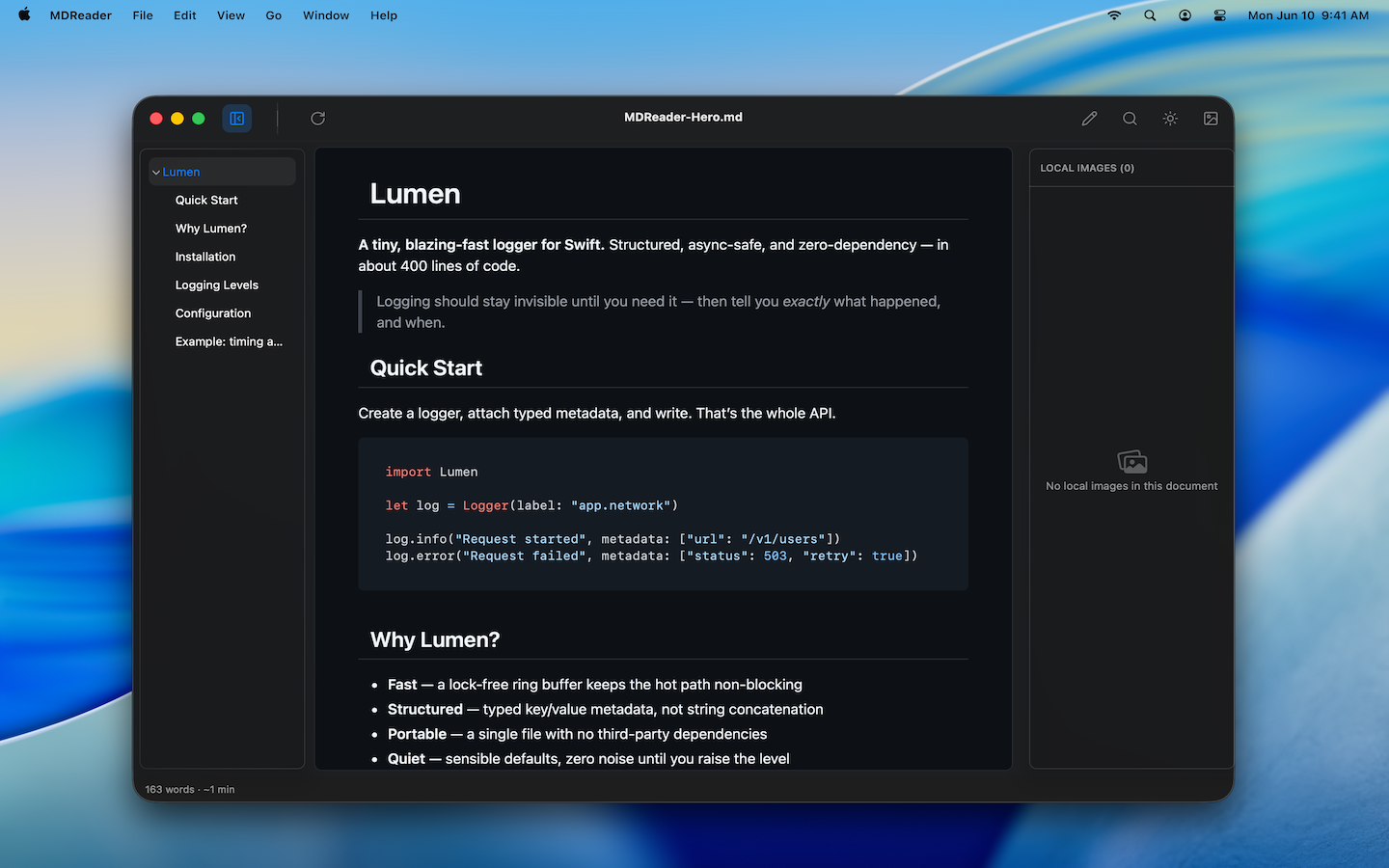
Task: Go to Logging Levels in outline
Action: pos(217,285)
